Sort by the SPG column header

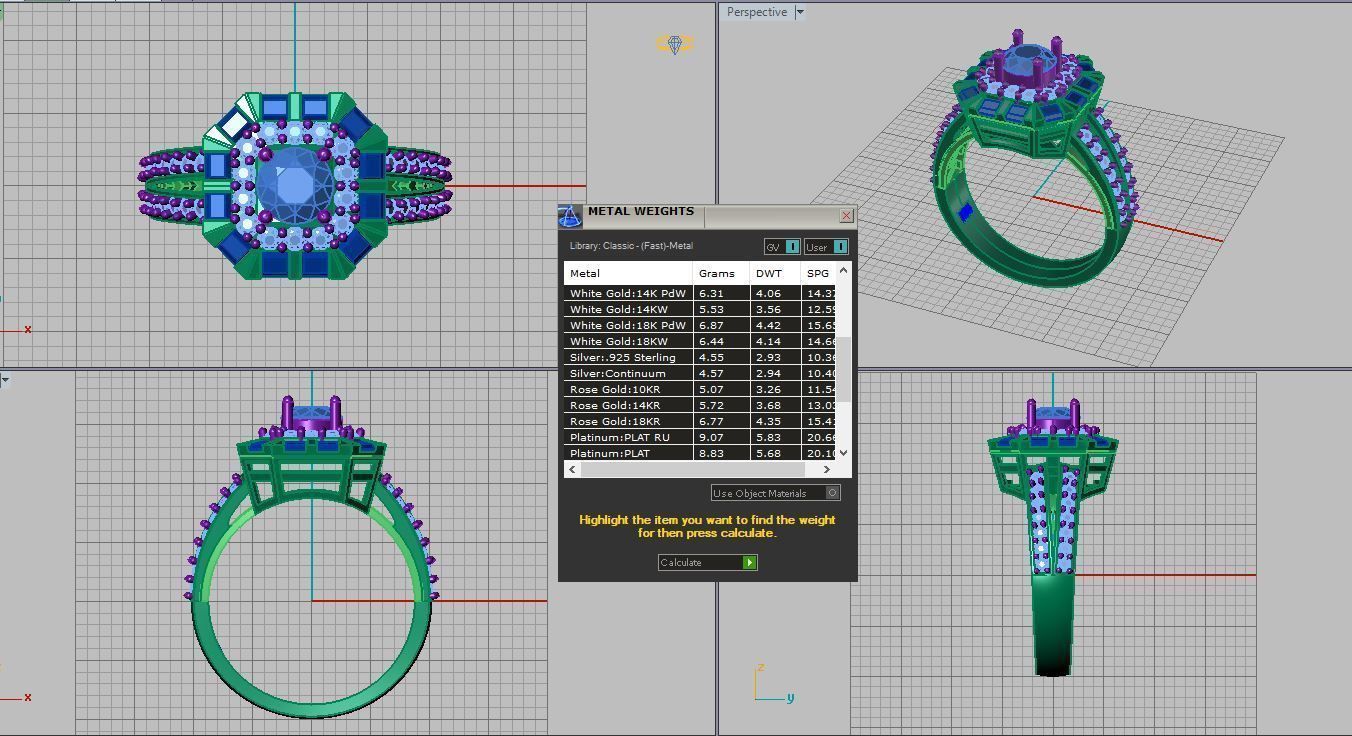[818, 273]
